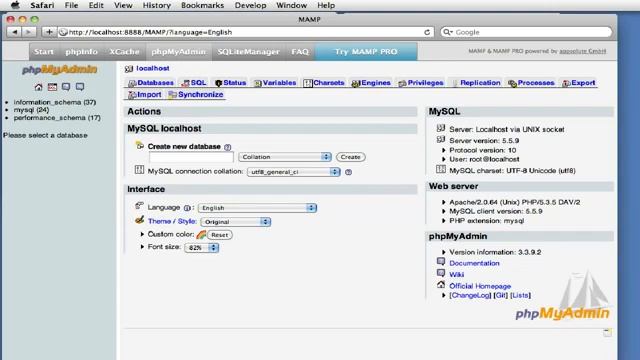
Task: Open the Safari History menu
Action: pos(157,5)
